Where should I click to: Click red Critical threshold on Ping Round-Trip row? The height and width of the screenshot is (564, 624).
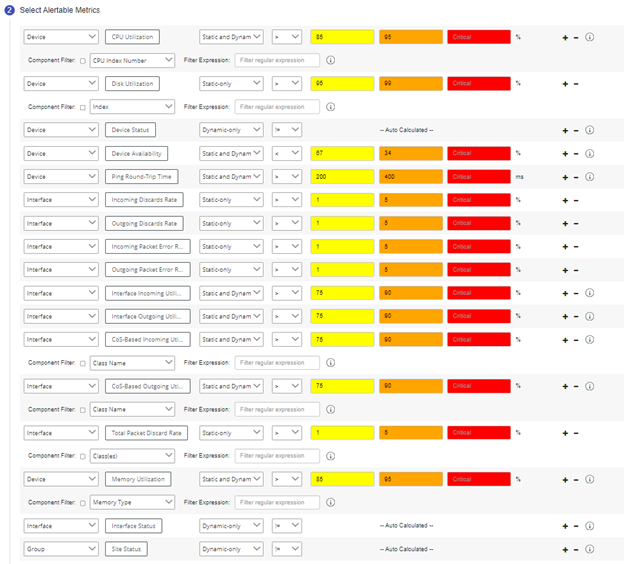[478, 177]
